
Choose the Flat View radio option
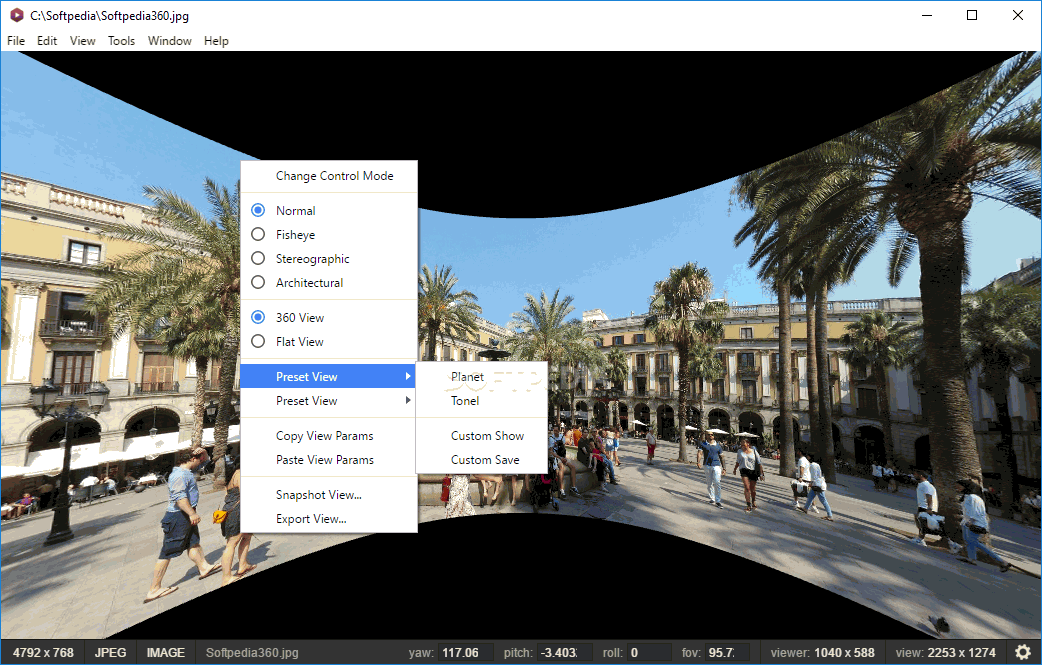[x=258, y=341]
